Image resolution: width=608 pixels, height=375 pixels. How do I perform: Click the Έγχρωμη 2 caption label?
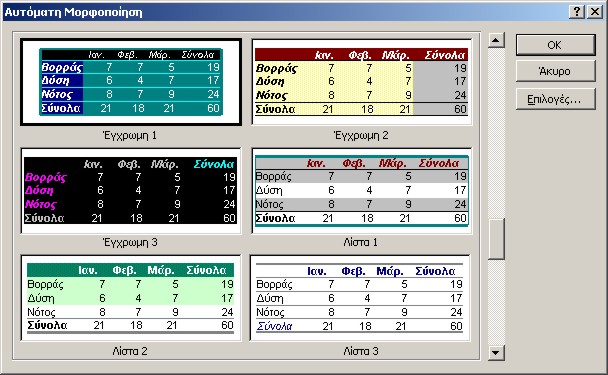coord(361,135)
